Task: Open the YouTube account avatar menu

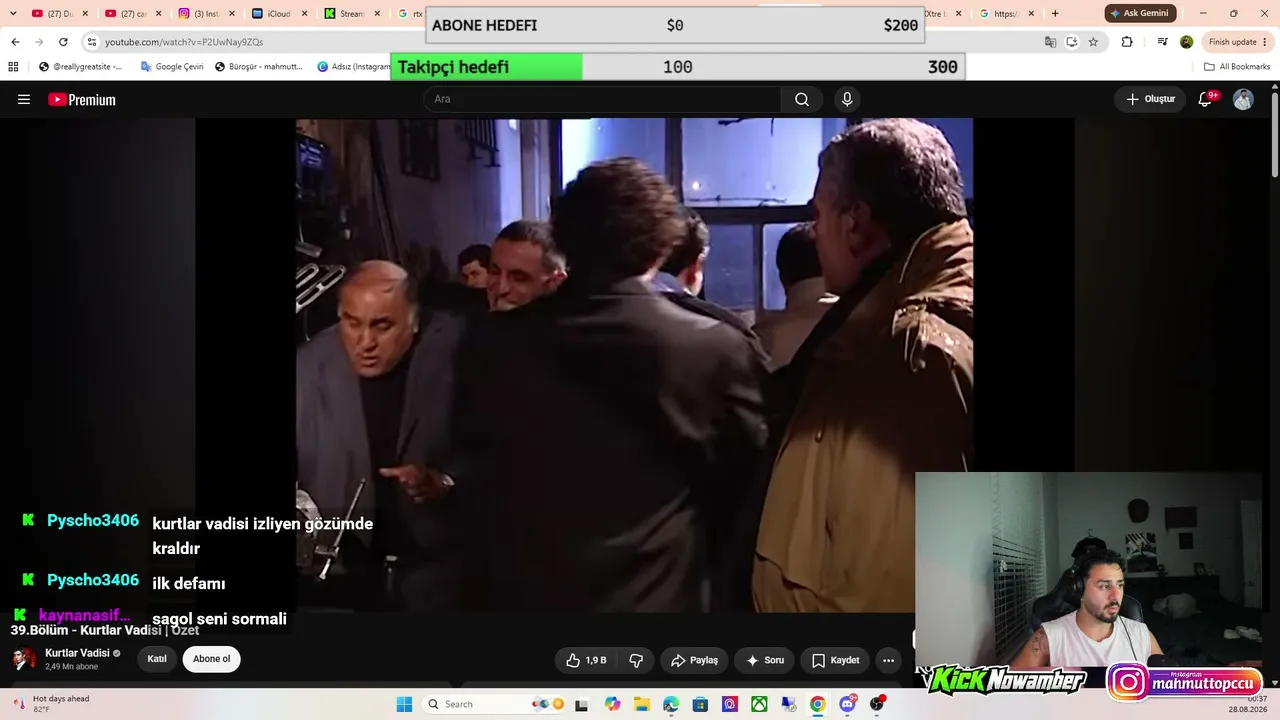Action: (x=1243, y=99)
